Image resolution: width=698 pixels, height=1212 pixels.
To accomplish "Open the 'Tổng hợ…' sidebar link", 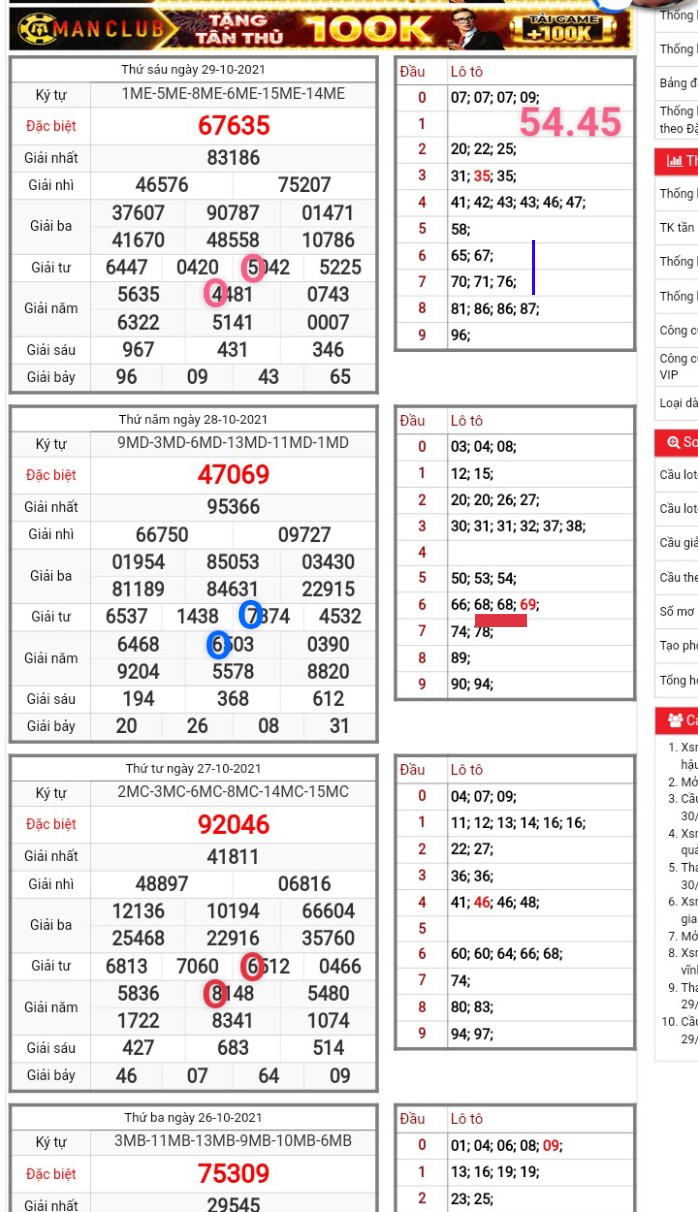I will pyautogui.click(x=678, y=680).
